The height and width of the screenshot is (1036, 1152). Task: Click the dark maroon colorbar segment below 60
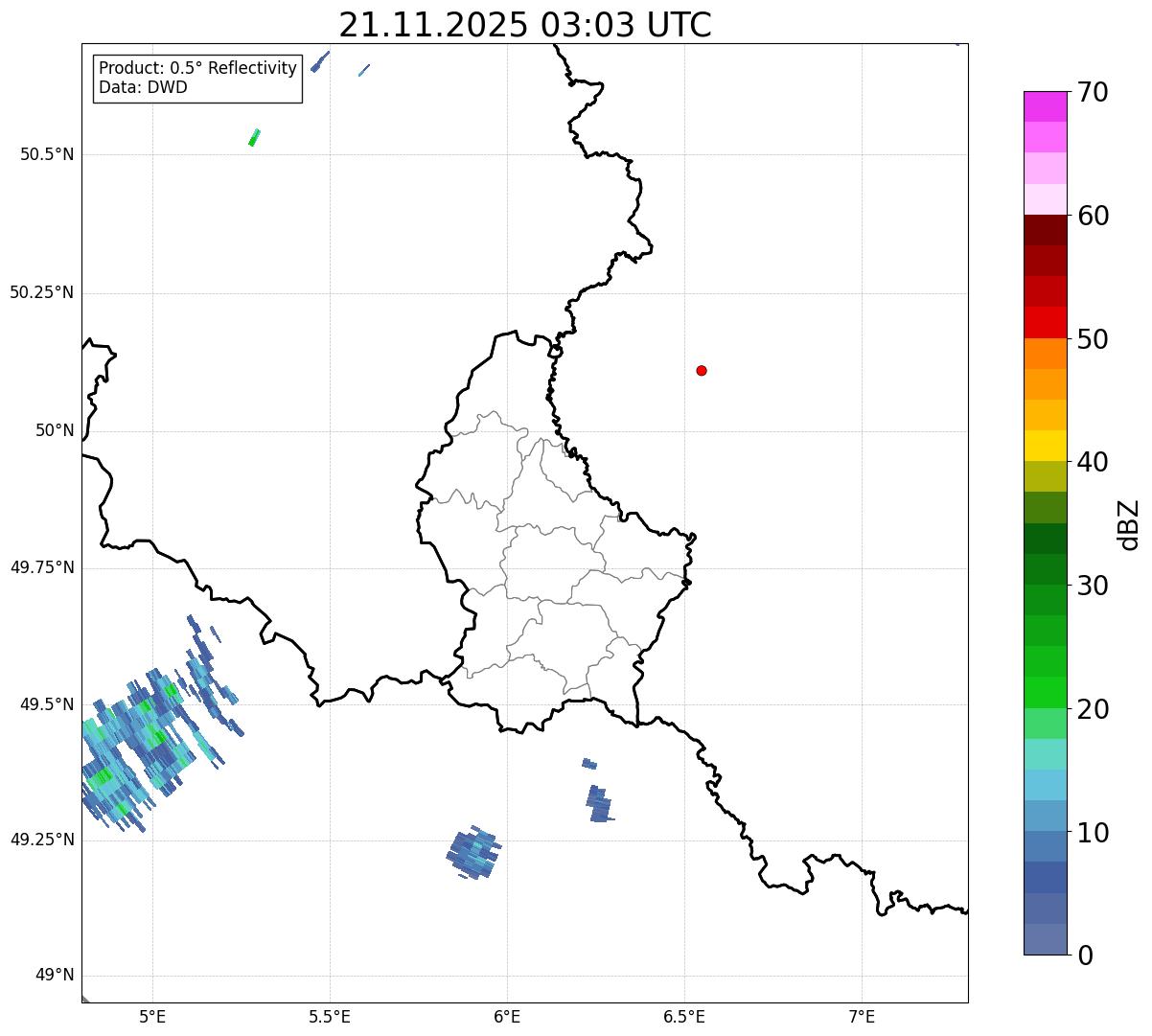1046,230
